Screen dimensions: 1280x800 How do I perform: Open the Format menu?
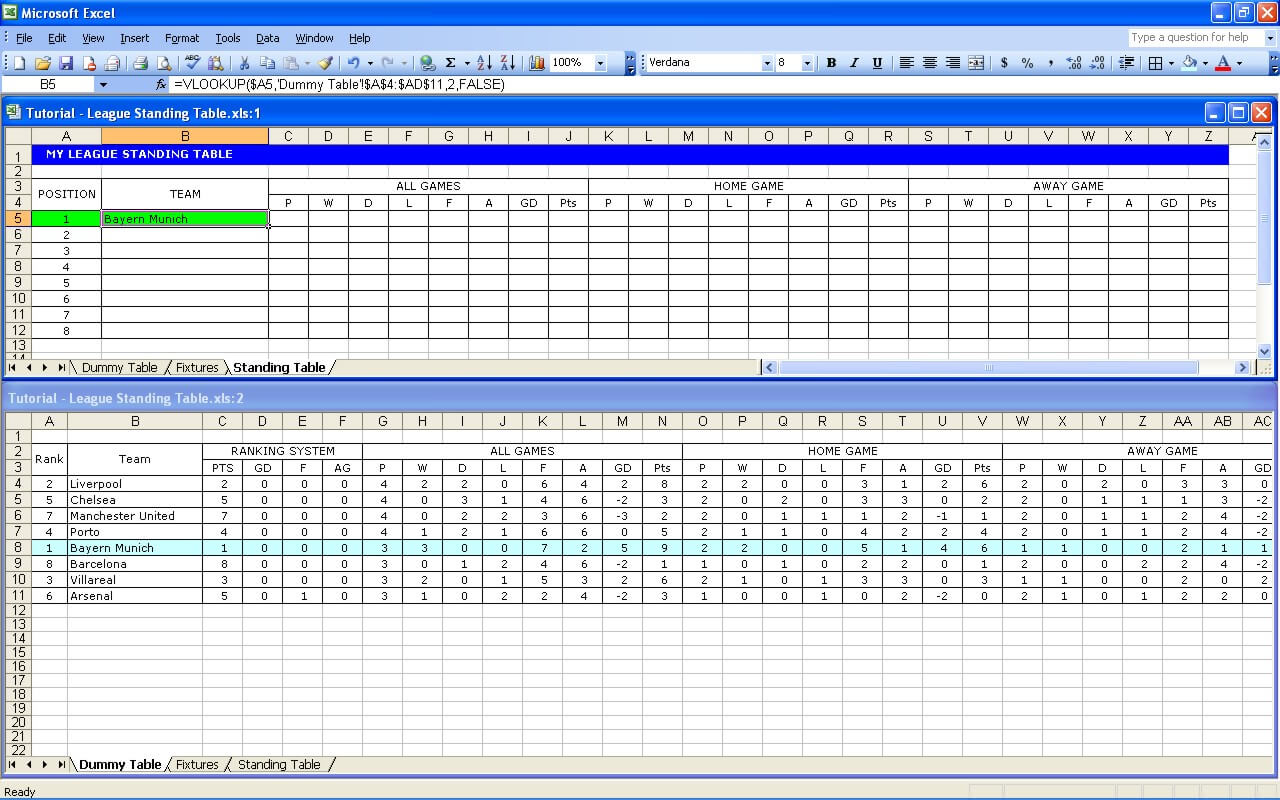click(182, 38)
